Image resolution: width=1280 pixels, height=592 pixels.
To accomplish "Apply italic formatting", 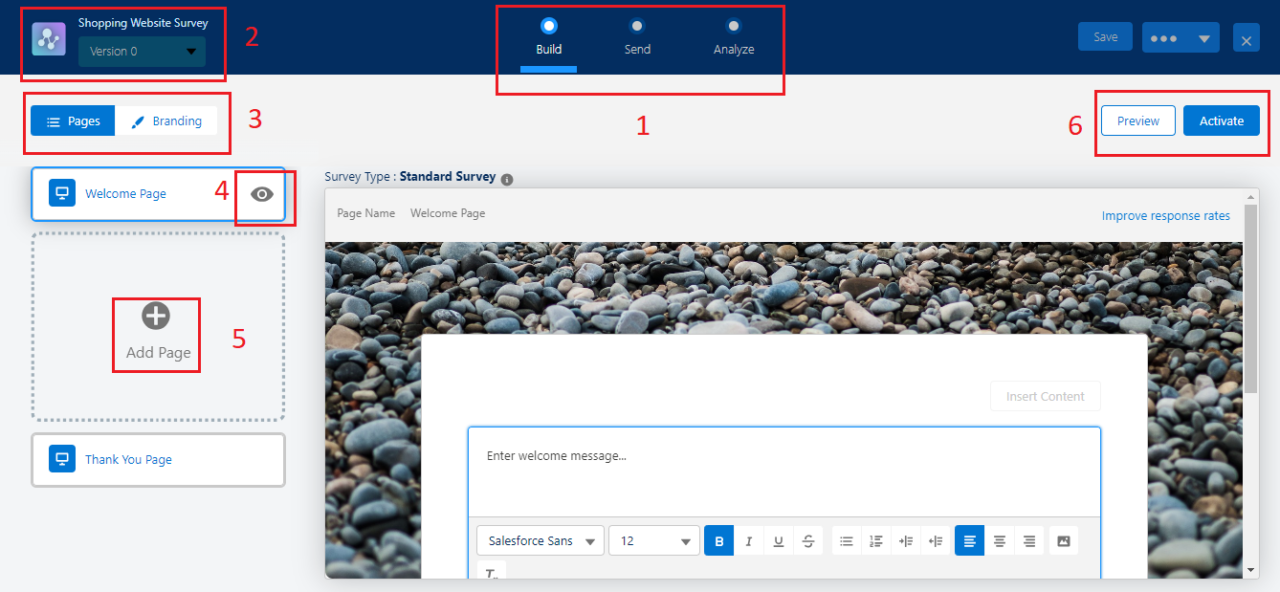I will tap(749, 540).
